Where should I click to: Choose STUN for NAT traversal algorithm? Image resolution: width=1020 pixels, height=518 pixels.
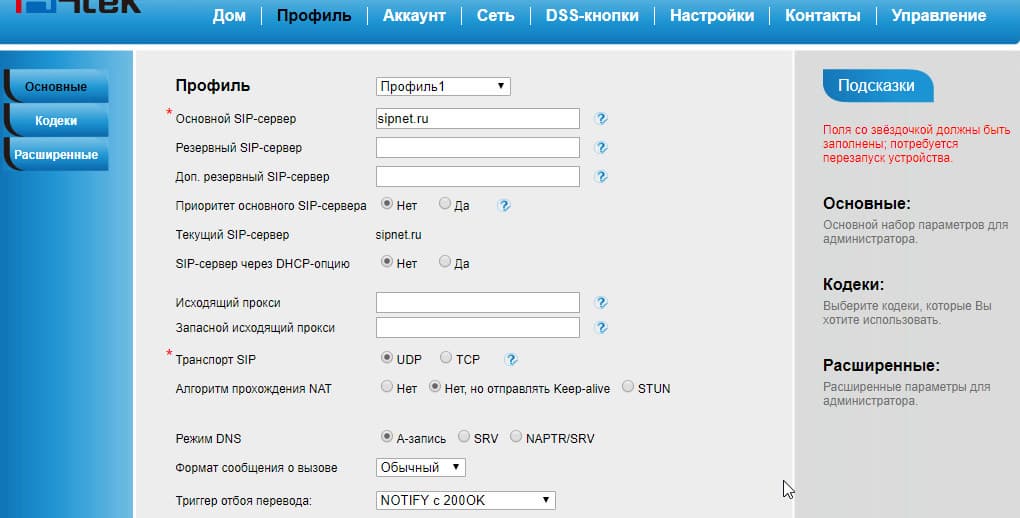click(628, 387)
